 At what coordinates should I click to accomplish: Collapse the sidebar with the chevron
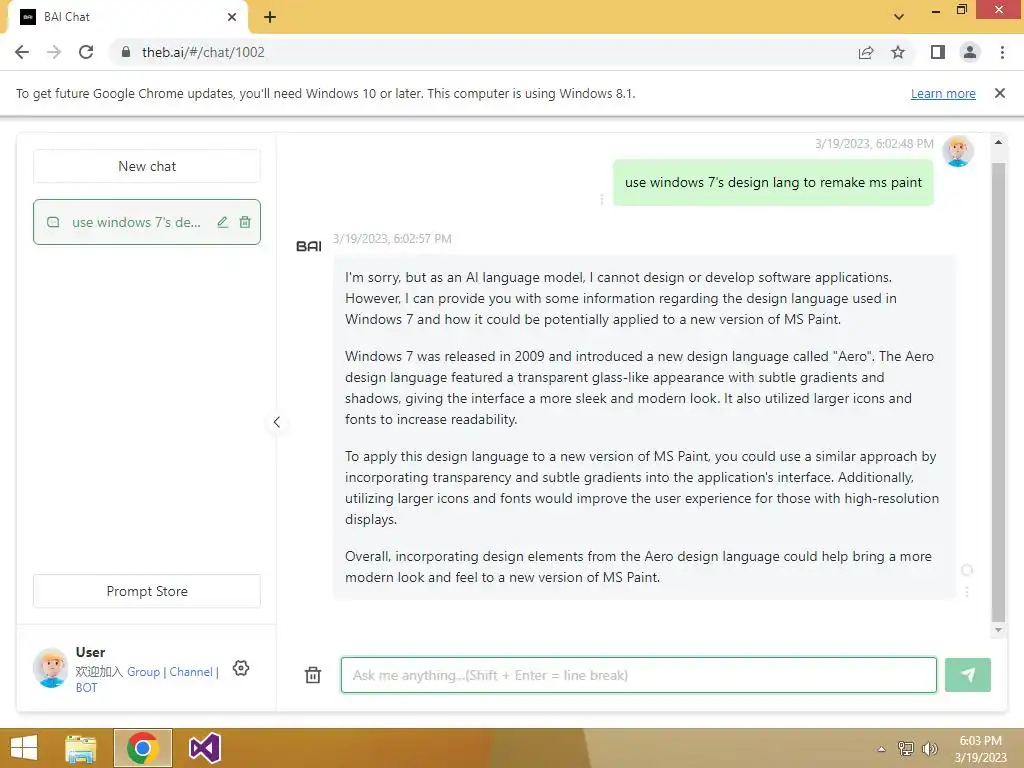[276, 422]
